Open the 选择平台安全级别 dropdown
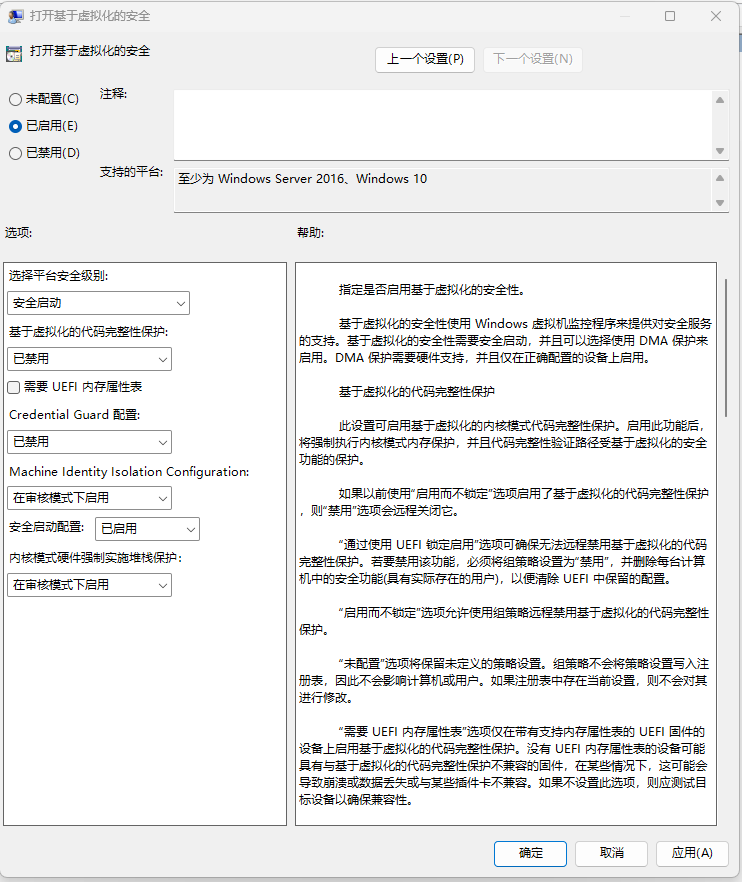Screen dimensions: 742x882 (x=98, y=303)
